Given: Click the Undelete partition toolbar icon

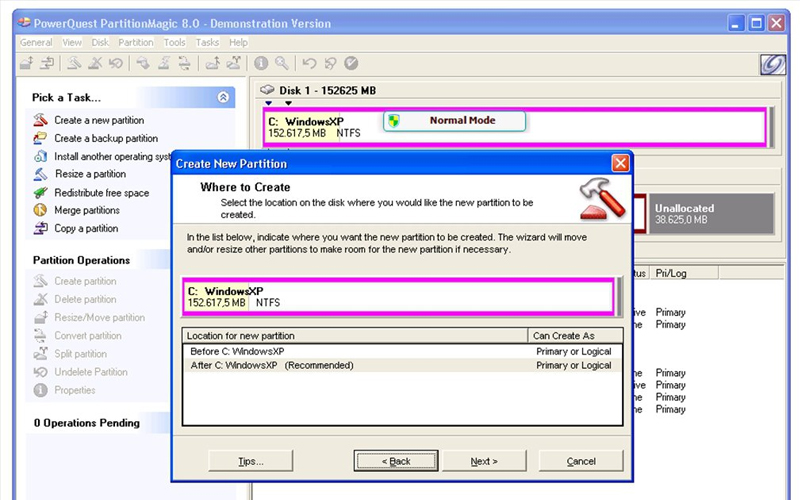Looking at the screenshot, I should coord(116,63).
